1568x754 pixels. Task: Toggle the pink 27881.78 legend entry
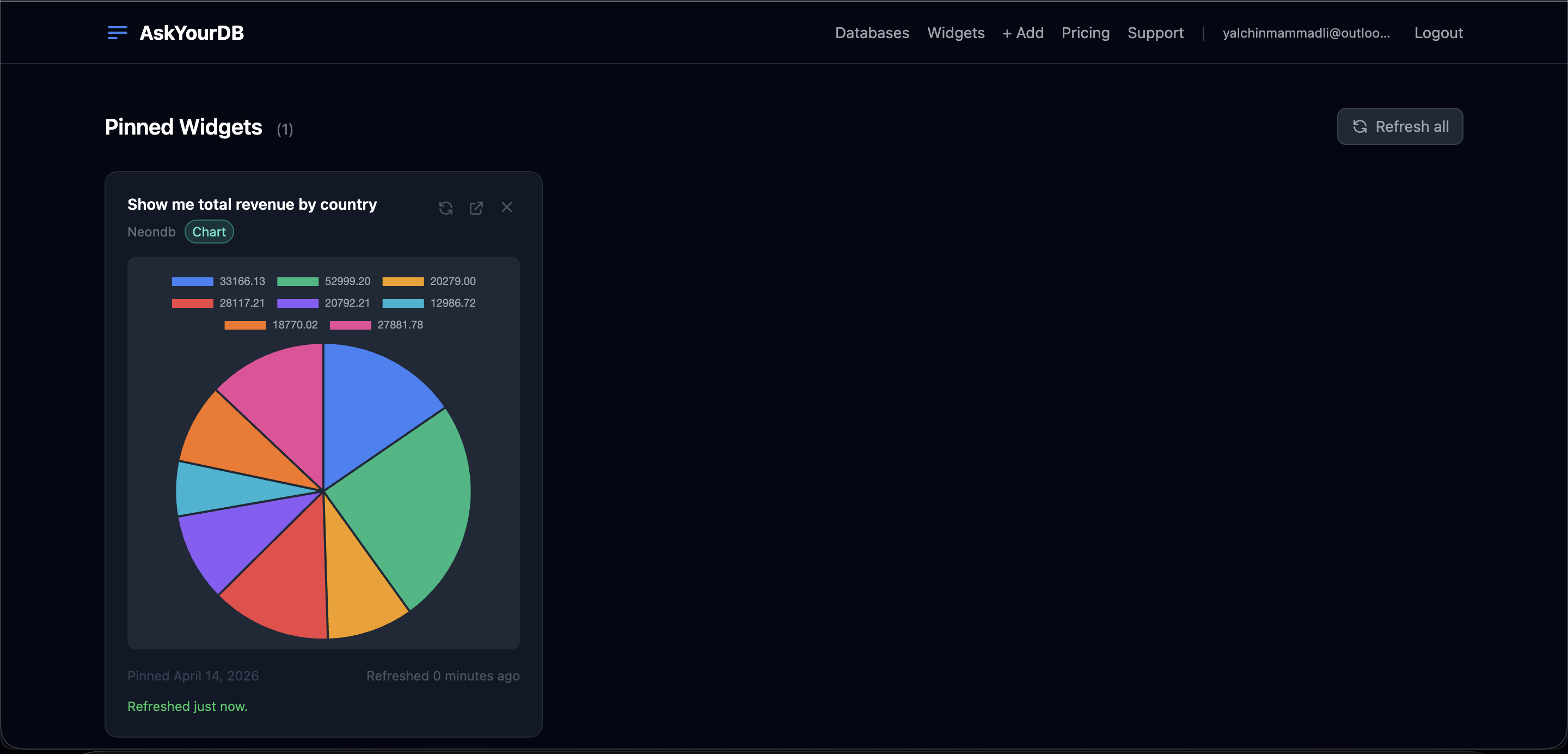(376, 325)
